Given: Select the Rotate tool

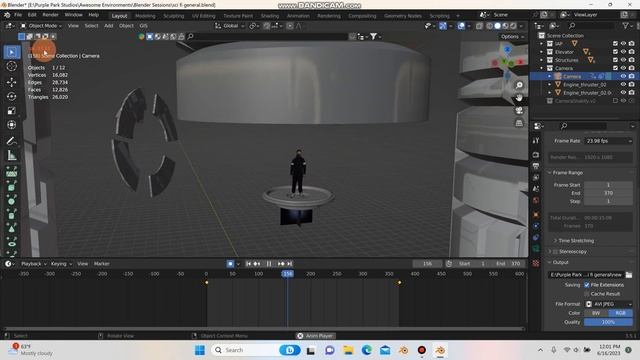Looking at the screenshot, I should (11, 96).
